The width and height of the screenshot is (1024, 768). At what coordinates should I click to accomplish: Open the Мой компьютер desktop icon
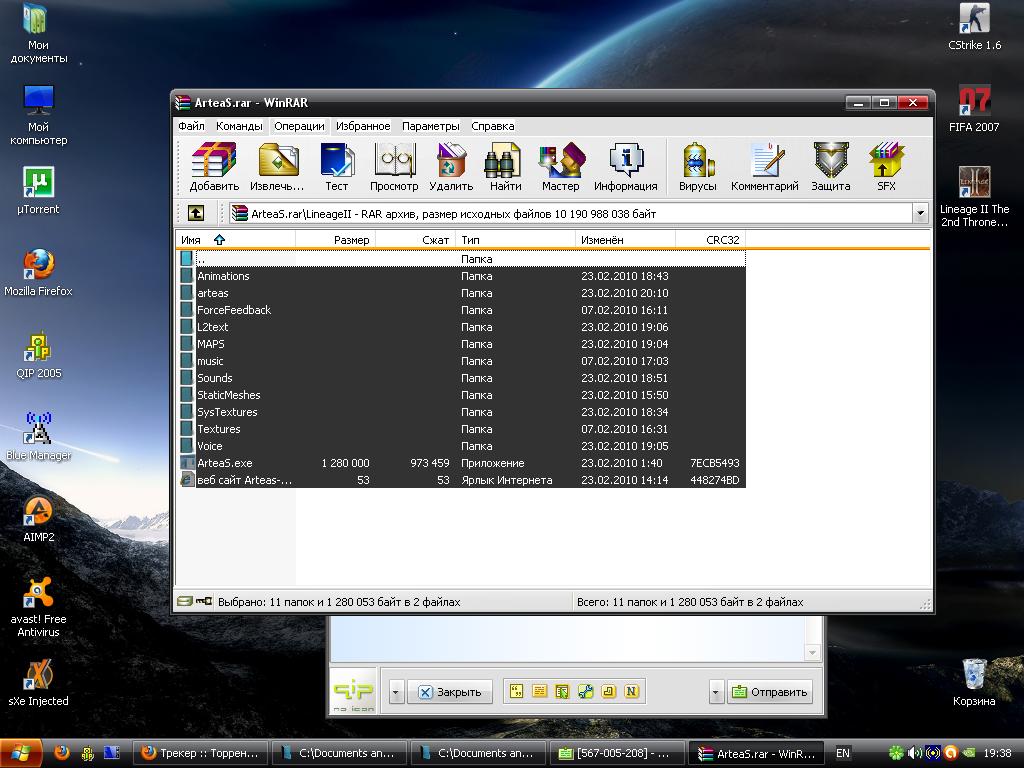[x=38, y=115]
